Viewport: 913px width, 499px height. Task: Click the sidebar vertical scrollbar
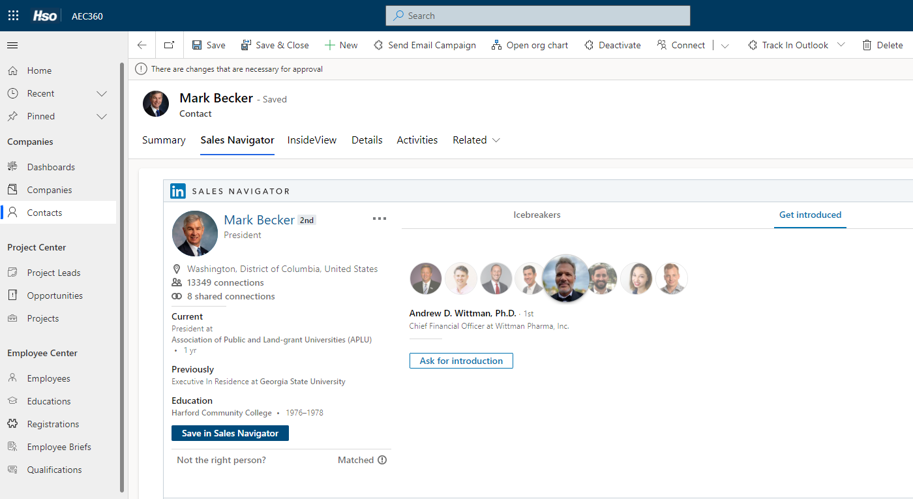122,277
